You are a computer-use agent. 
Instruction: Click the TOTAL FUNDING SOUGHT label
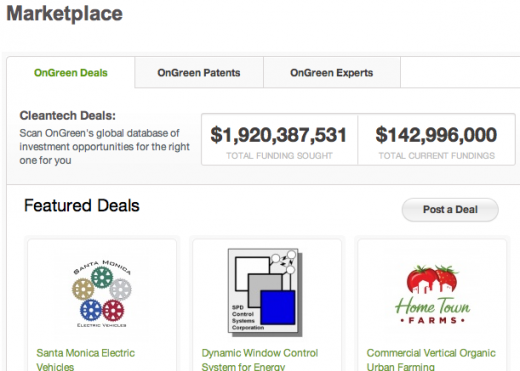pos(279,156)
